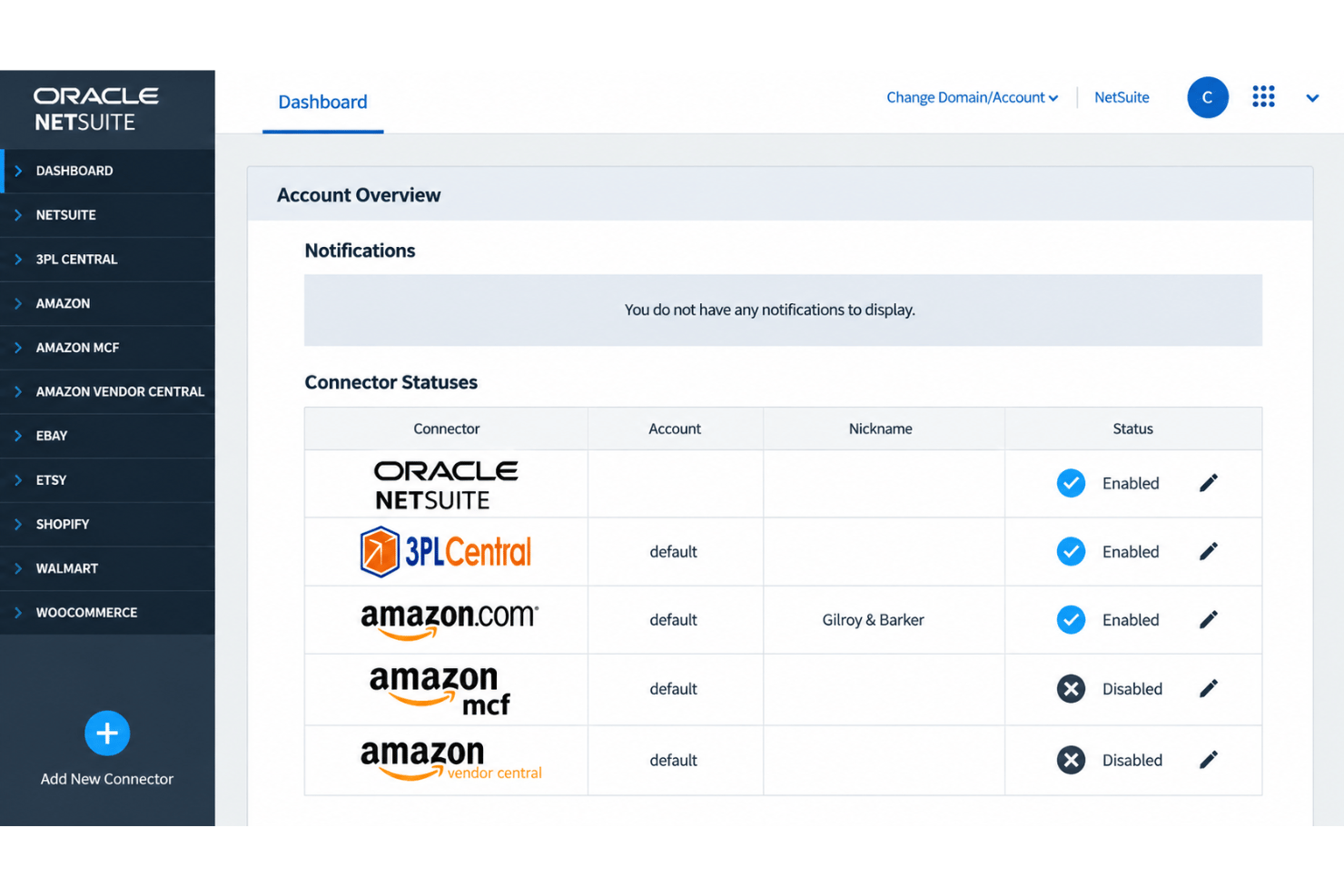Select the Dashboard tab
The height and width of the screenshot is (896, 1344).
[322, 103]
